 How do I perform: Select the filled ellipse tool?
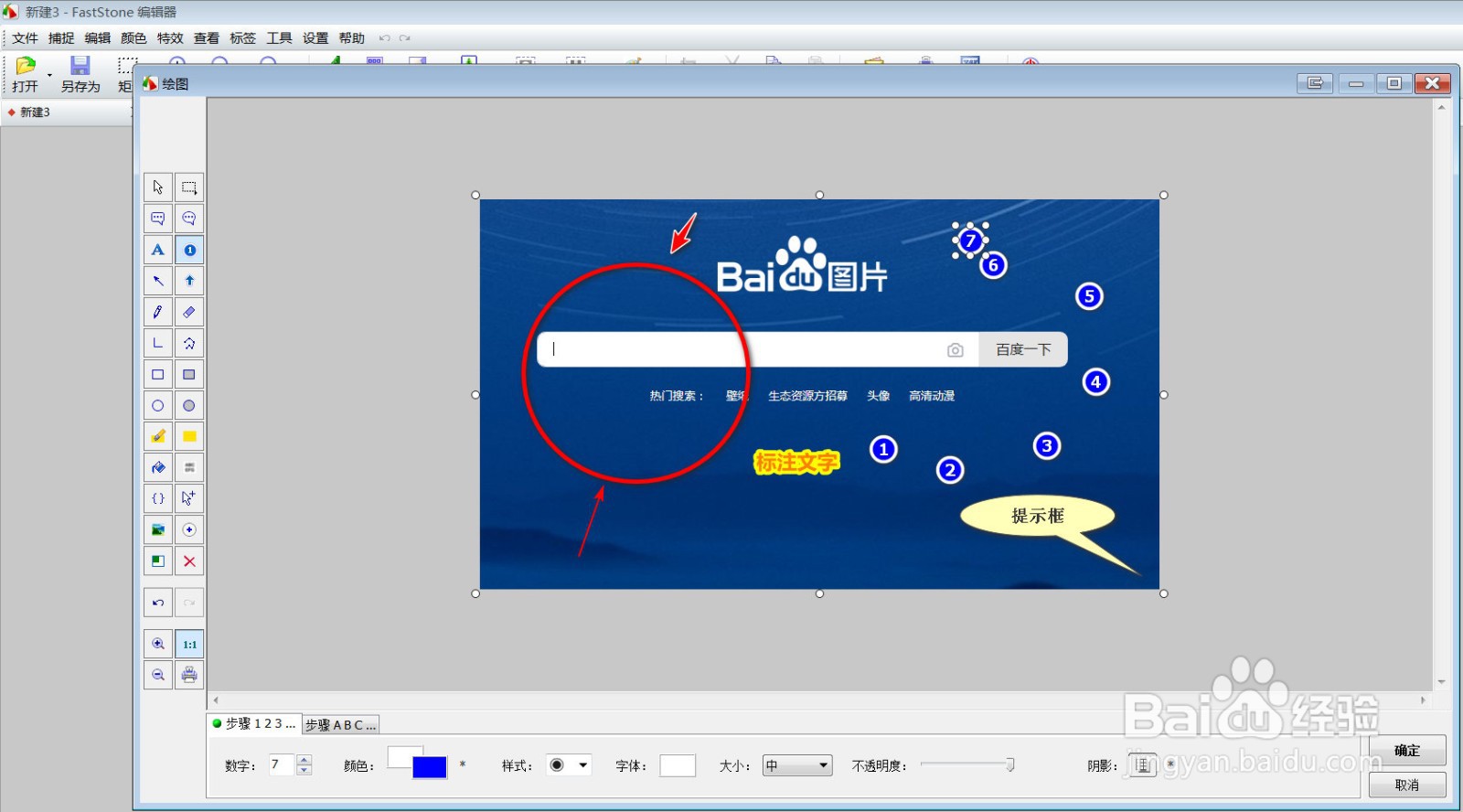click(189, 405)
